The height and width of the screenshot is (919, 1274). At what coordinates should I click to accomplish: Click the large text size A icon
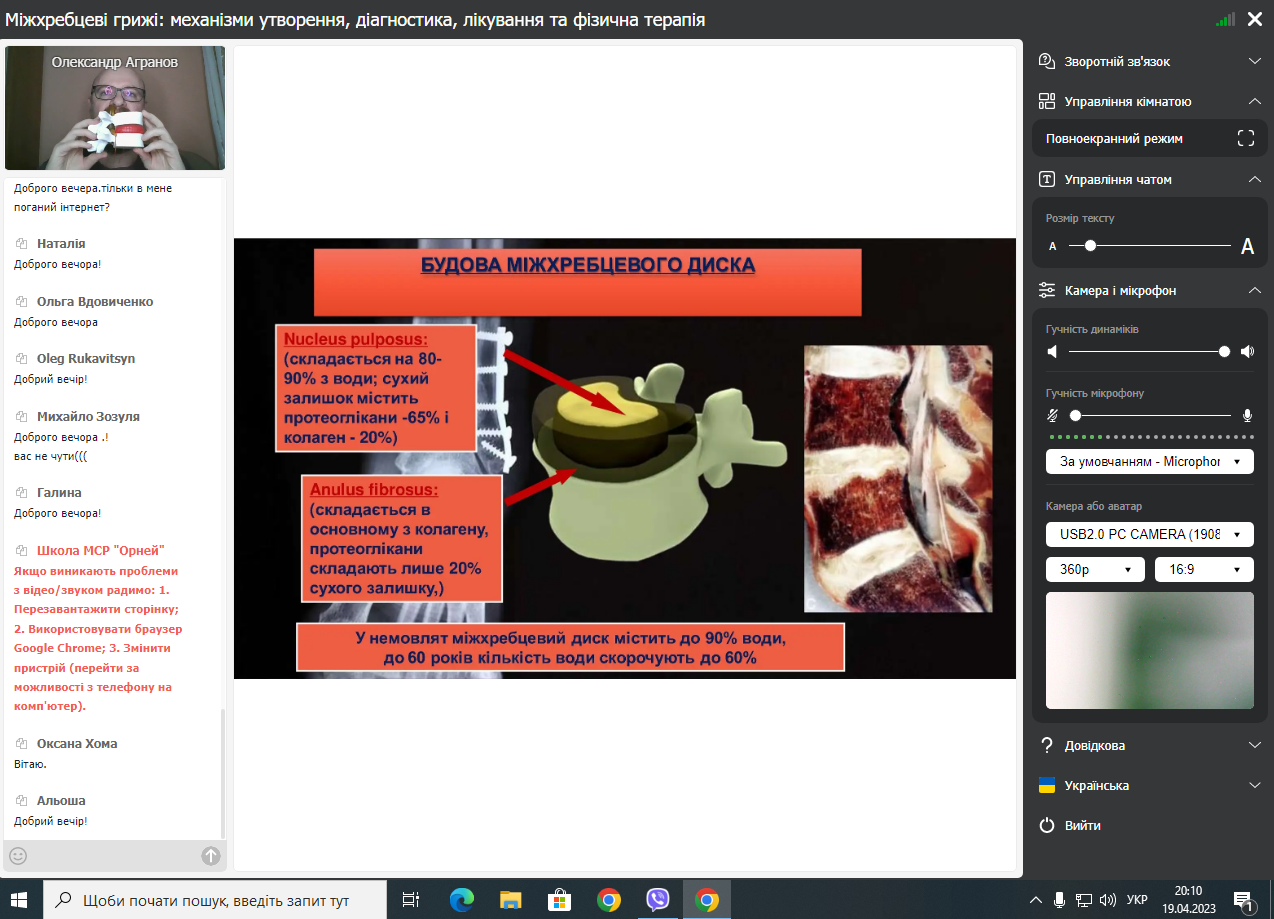click(x=1247, y=247)
